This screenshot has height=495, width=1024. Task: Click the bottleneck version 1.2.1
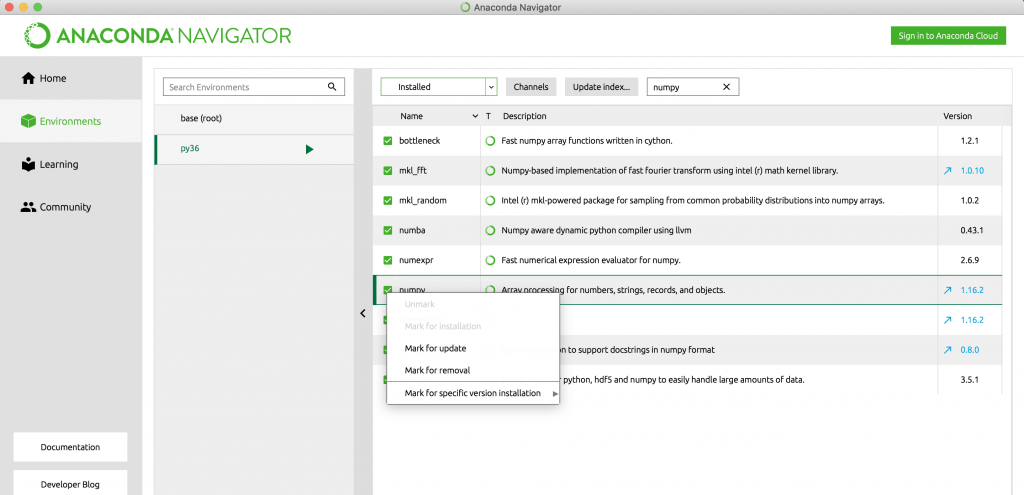970,140
